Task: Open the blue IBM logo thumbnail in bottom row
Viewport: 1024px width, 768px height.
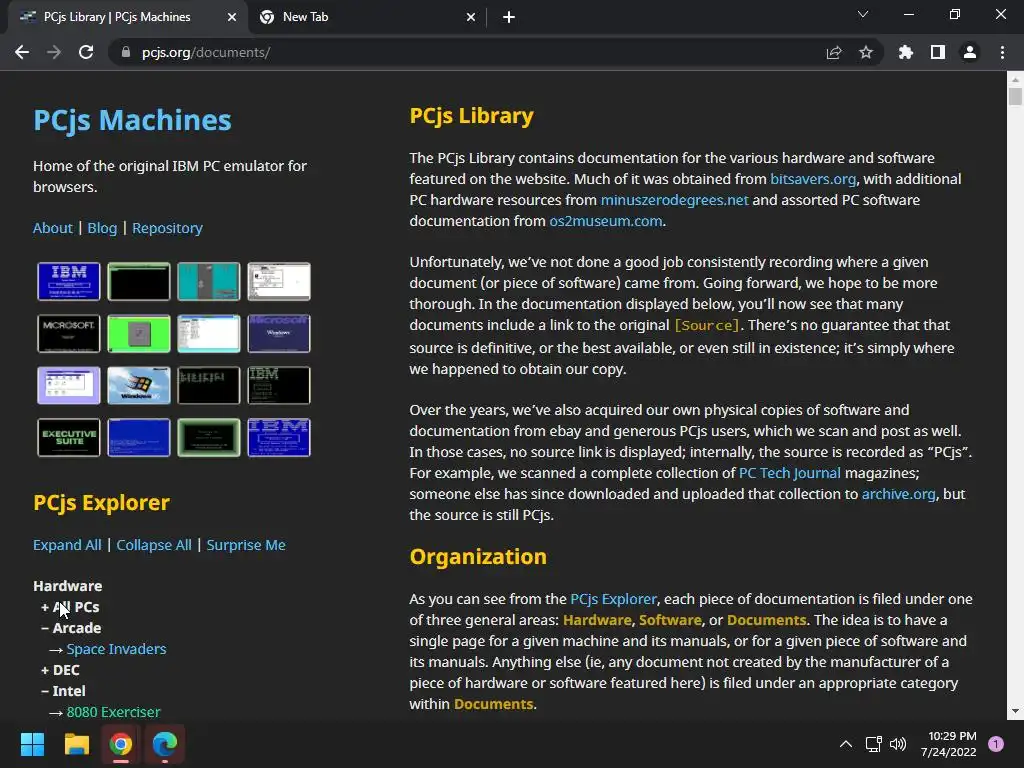Action: click(x=279, y=438)
